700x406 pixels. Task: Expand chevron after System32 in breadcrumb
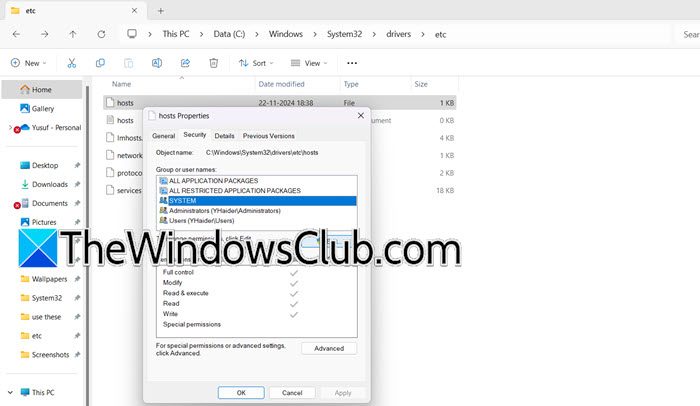(374, 34)
